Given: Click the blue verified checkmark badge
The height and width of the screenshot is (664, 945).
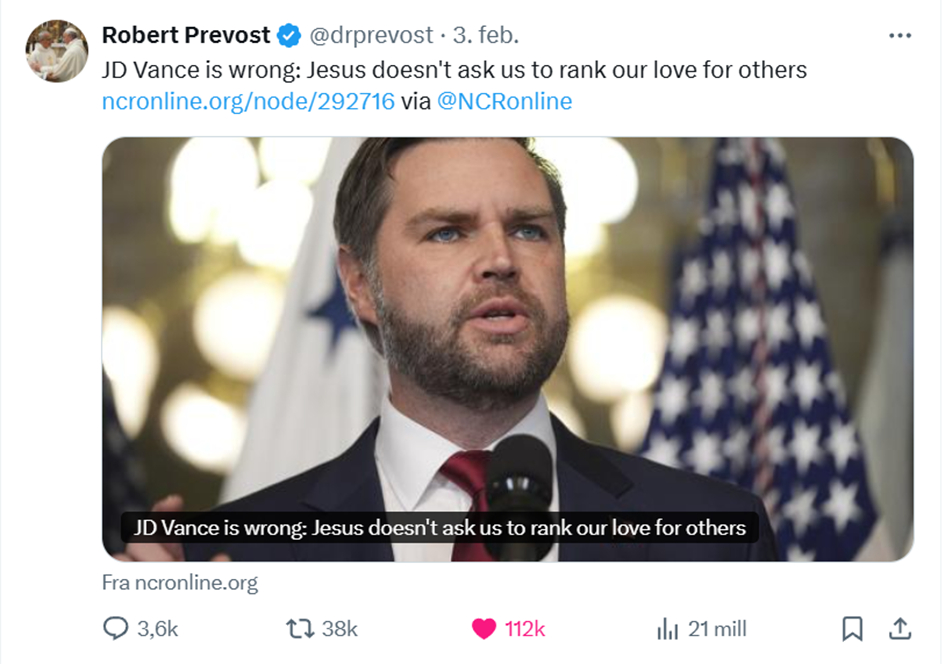Looking at the screenshot, I should click(289, 36).
